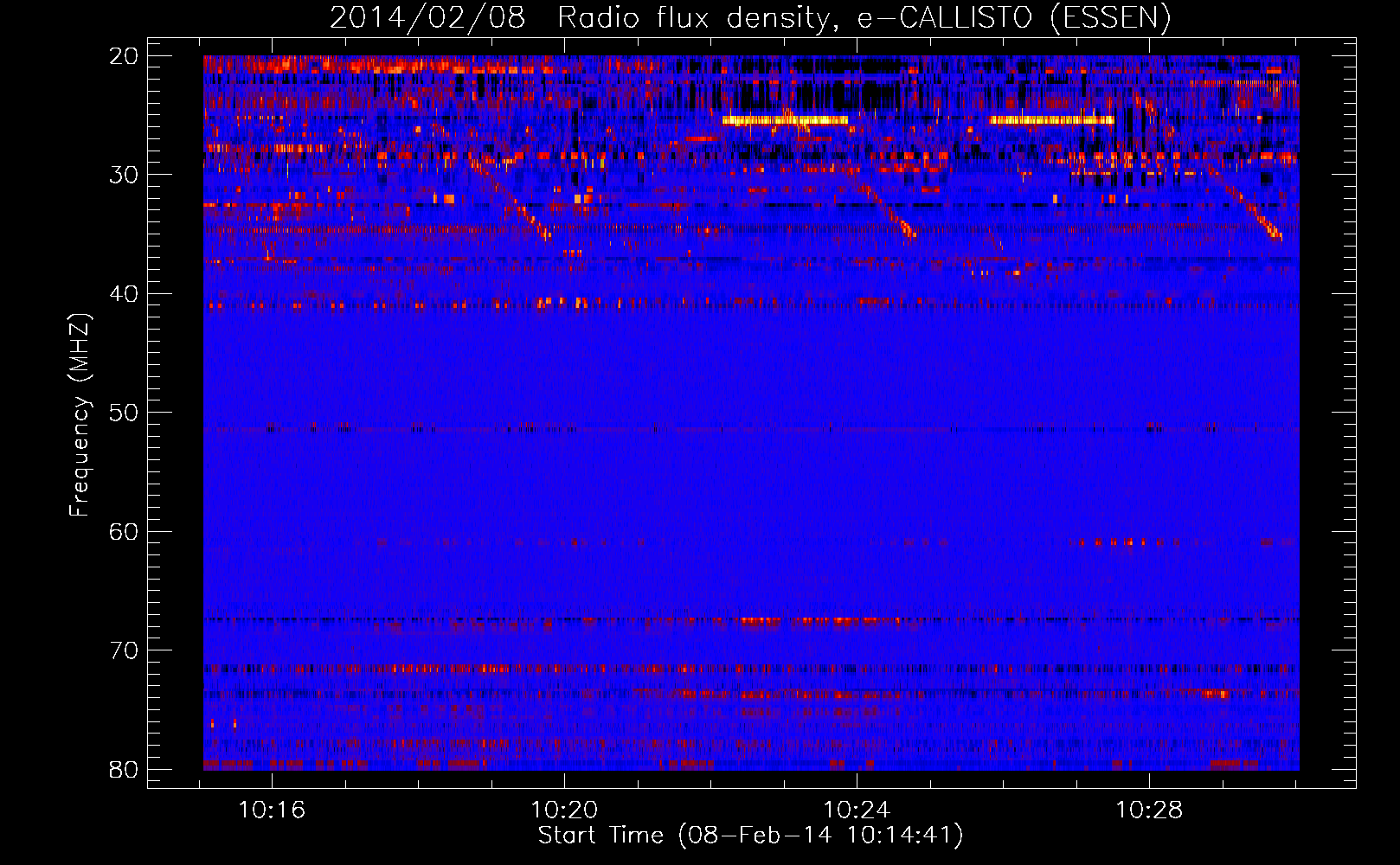Click the 50 frequency tick label
The image size is (1400, 865).
[x=124, y=413]
